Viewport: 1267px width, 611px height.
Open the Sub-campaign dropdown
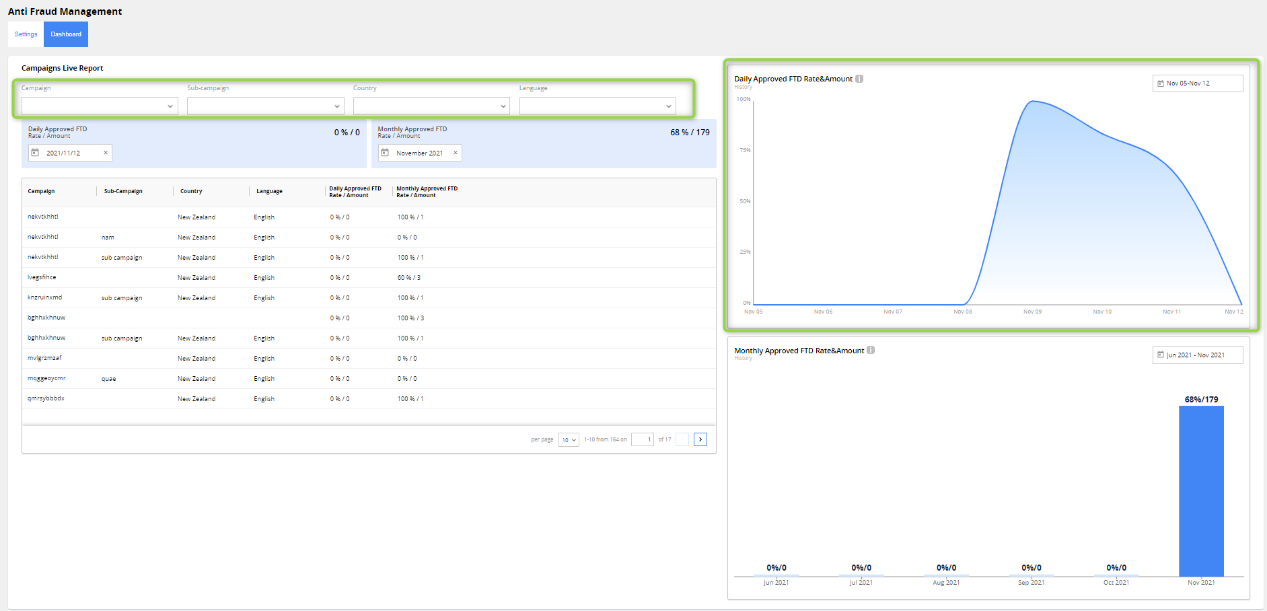[x=264, y=105]
